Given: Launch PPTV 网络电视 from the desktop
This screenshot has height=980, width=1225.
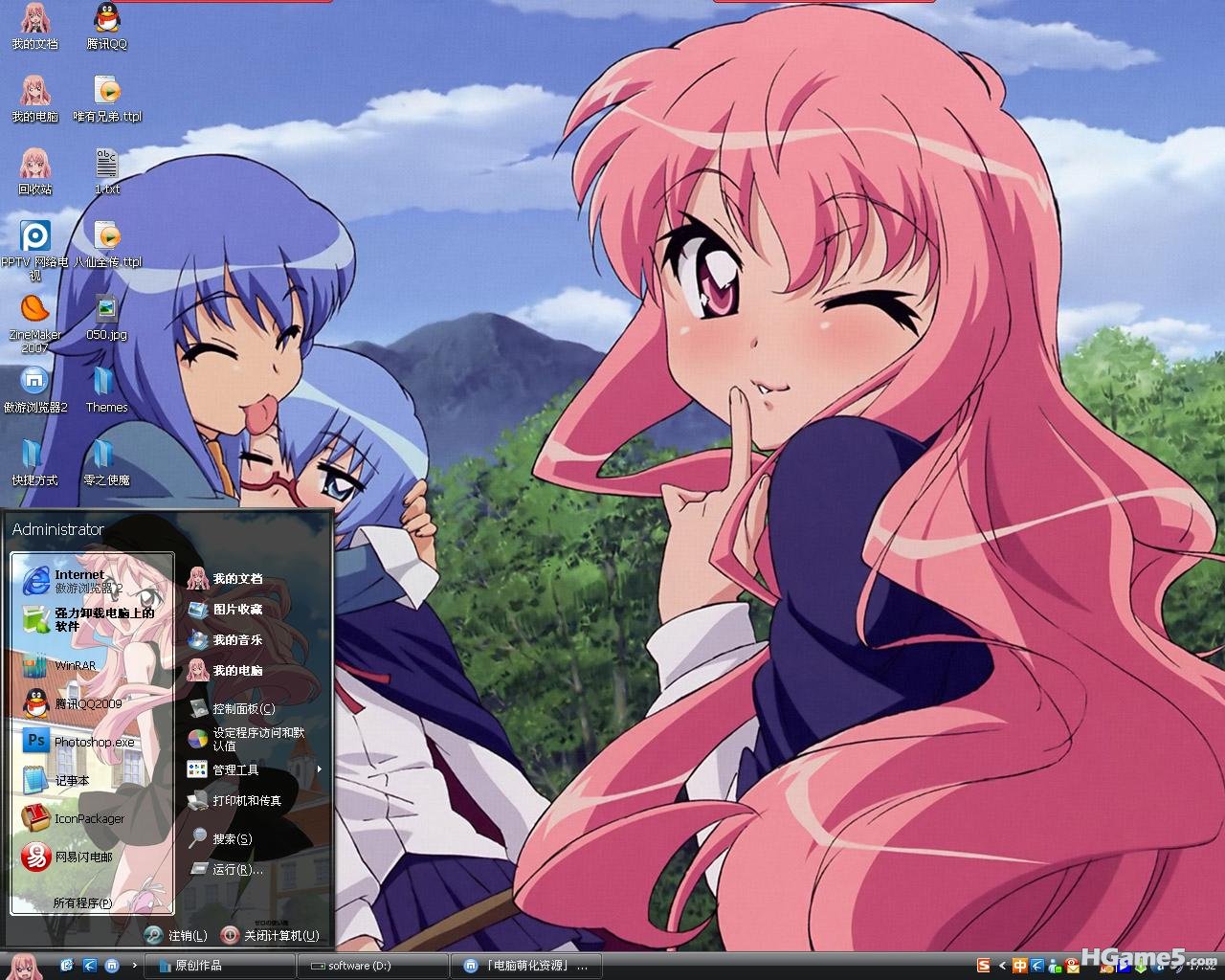Looking at the screenshot, I should (x=34, y=251).
